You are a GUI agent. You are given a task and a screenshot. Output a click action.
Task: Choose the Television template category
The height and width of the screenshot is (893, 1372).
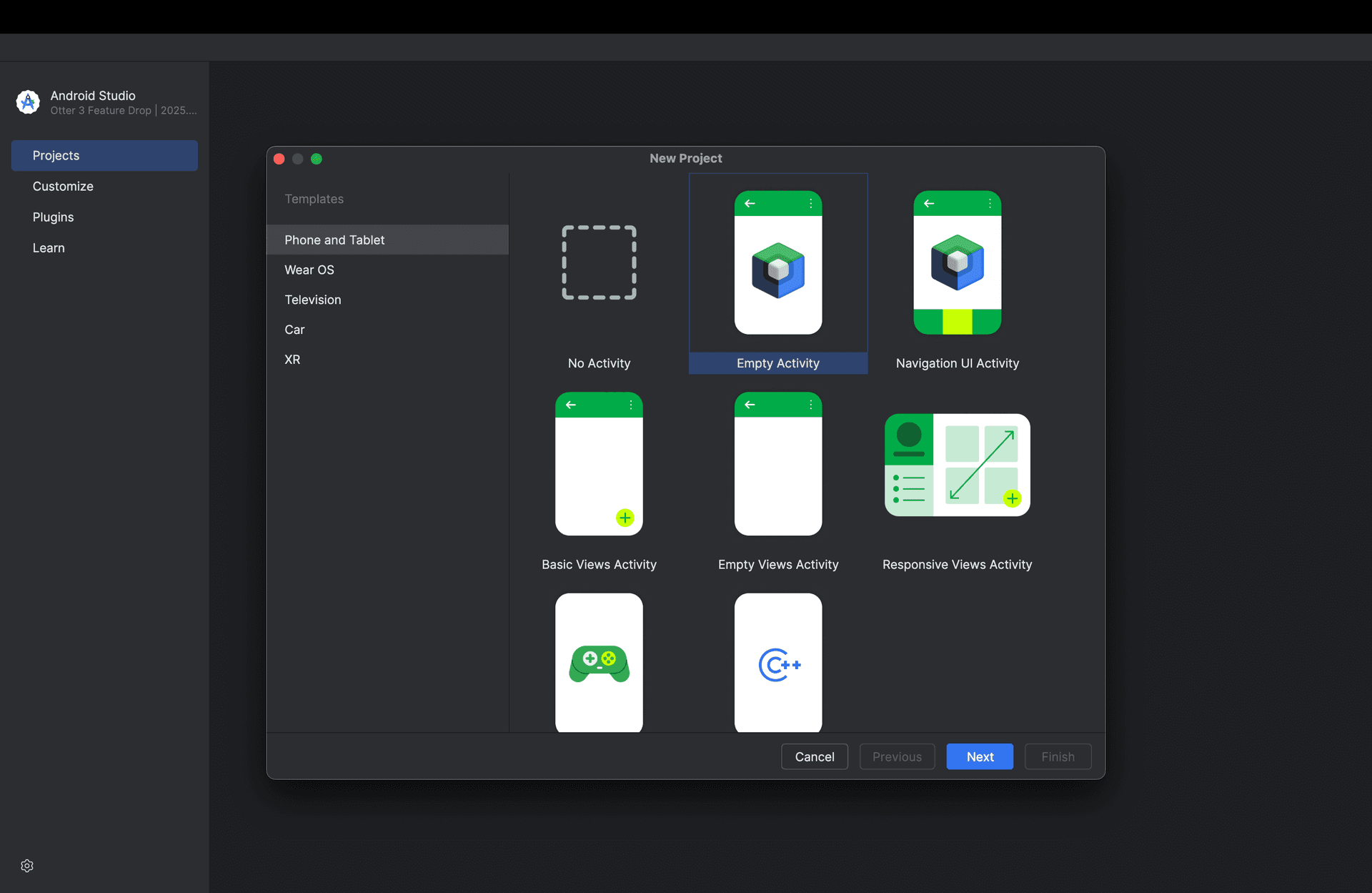point(387,300)
